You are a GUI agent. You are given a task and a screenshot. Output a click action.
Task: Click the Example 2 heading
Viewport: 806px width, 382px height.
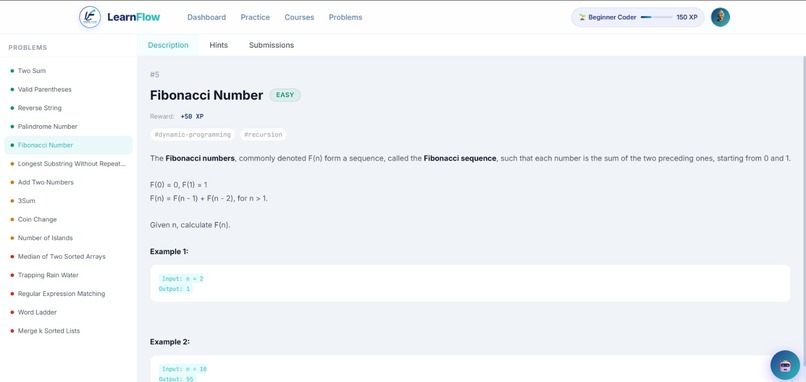click(x=170, y=342)
